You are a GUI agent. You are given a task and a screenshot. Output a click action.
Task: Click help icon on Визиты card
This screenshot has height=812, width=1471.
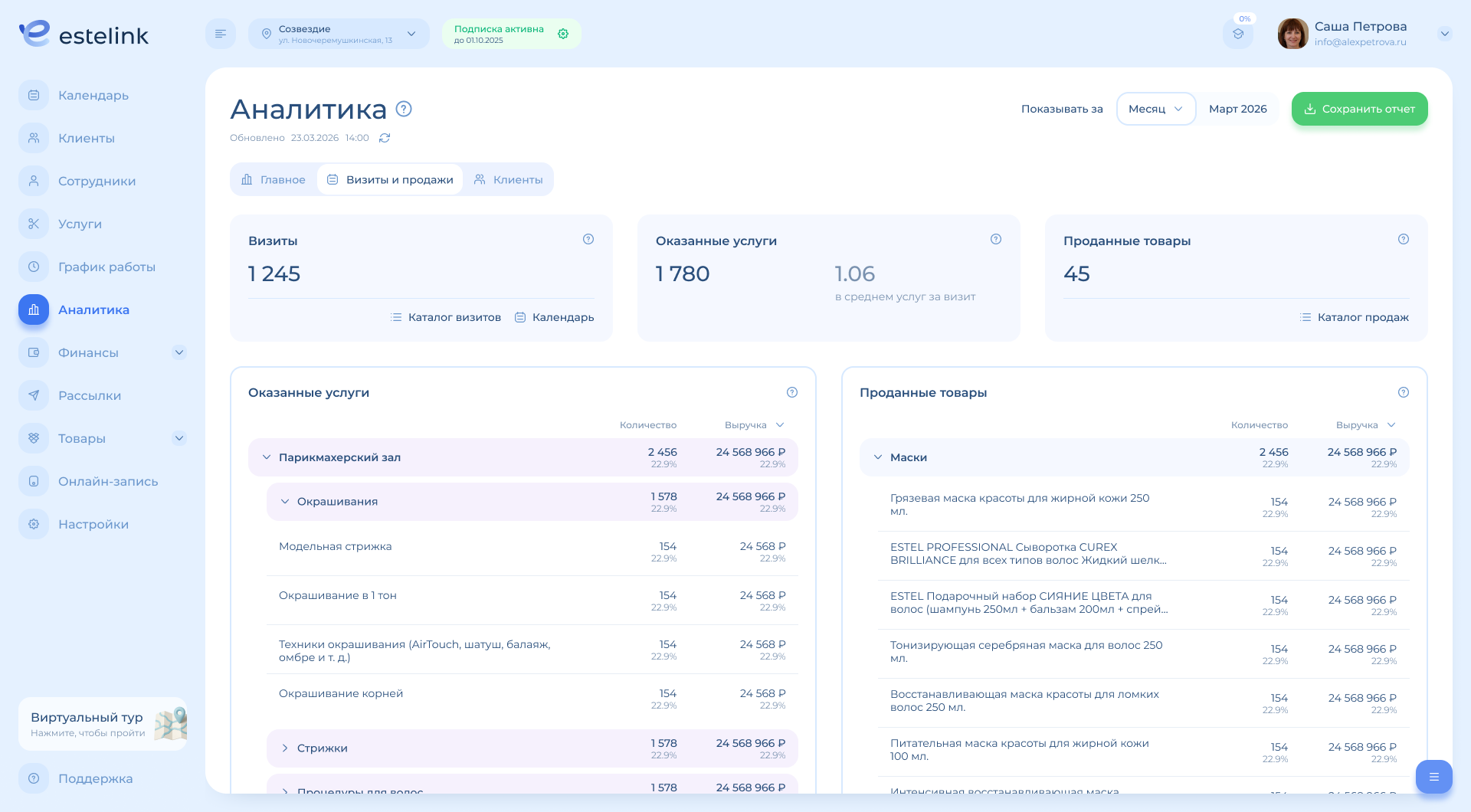point(588,239)
